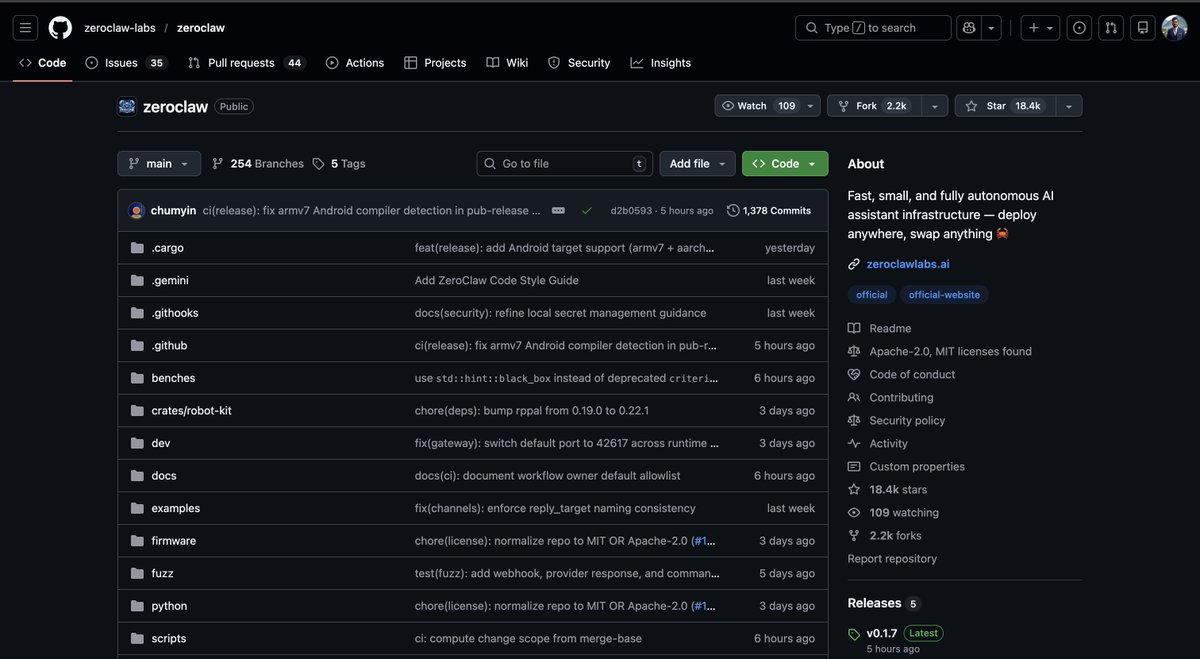Open the create new plus dropdown
The height and width of the screenshot is (659, 1200).
[x=1040, y=28]
